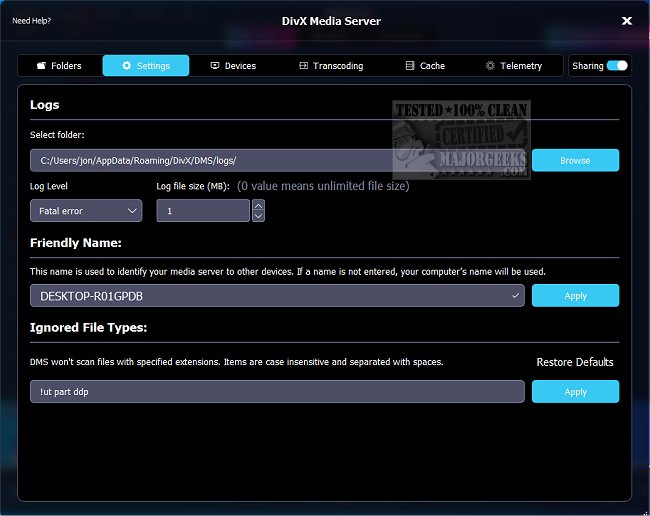Viewport: 650px width, 516px height.
Task: Decrease log file size with down arrow
Action: (258, 216)
